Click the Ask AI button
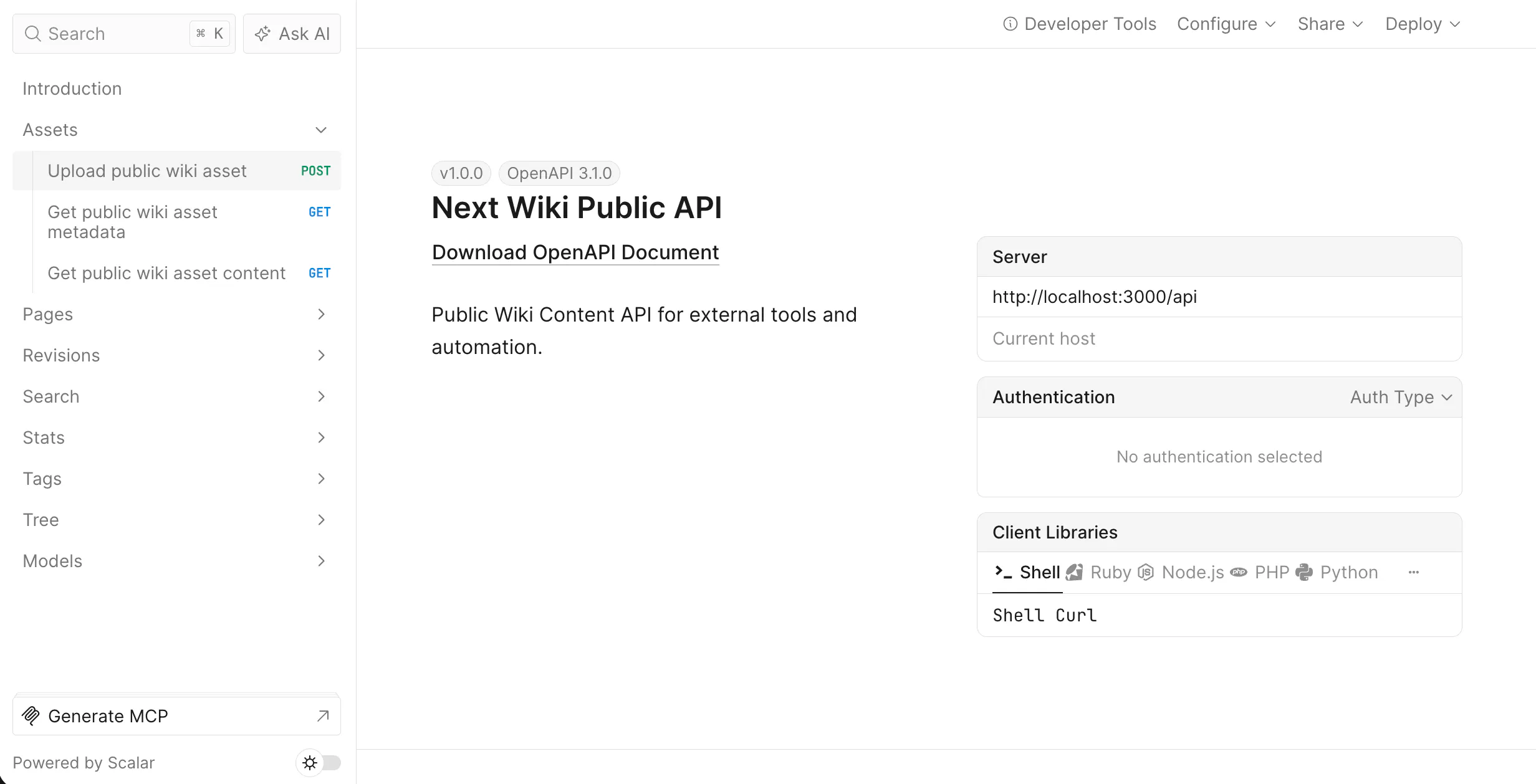Image resolution: width=1536 pixels, height=784 pixels. point(292,34)
